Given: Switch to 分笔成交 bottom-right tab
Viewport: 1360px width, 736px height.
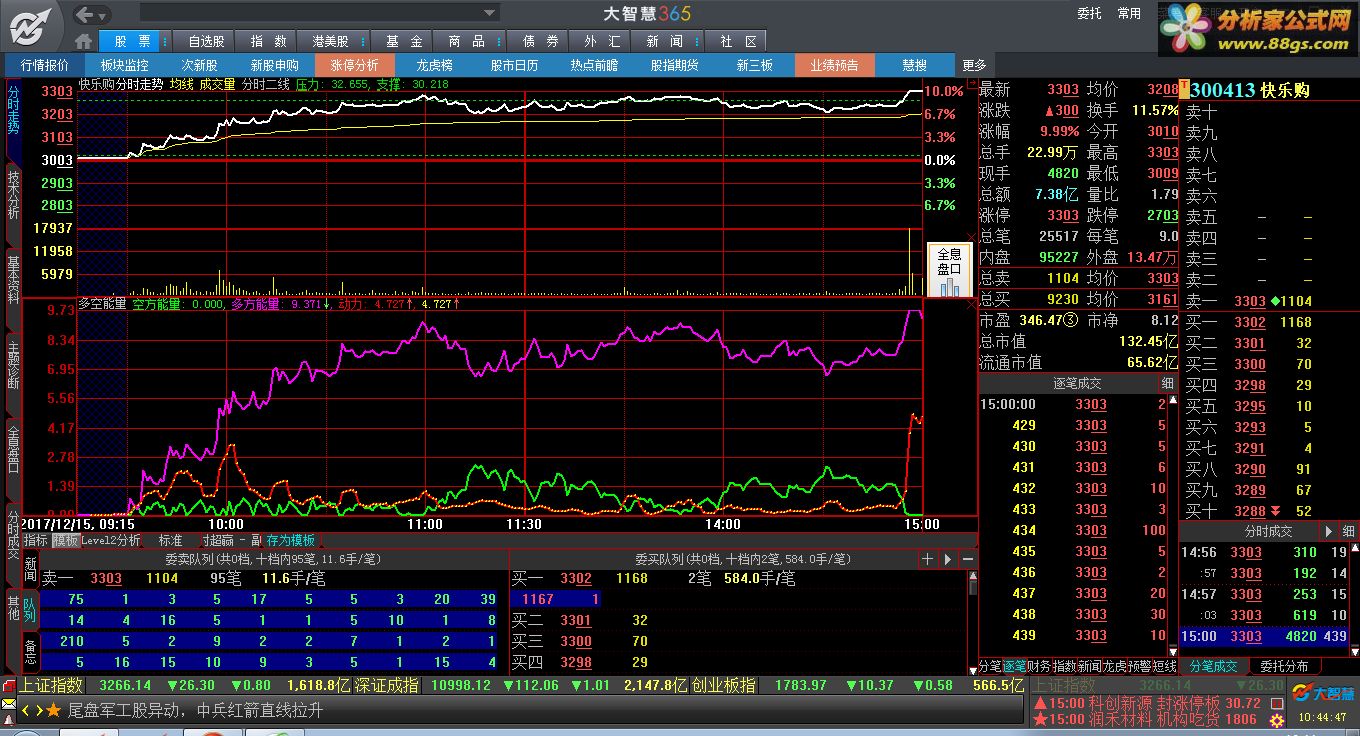Looking at the screenshot, I should pos(1212,666).
